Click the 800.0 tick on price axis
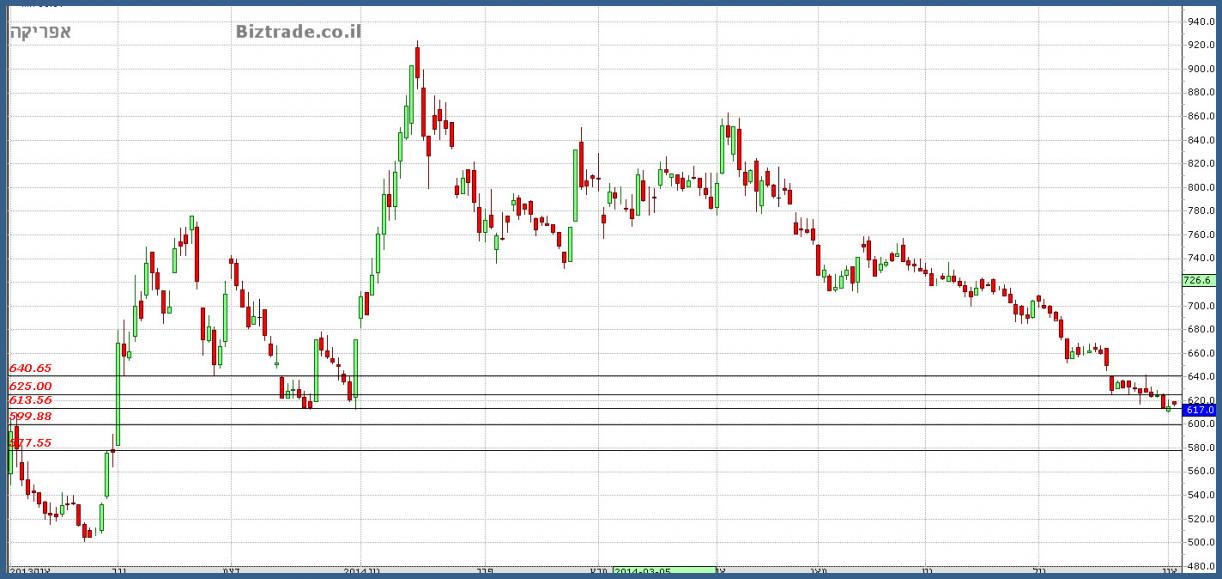The image size is (1222, 579). point(1200,187)
